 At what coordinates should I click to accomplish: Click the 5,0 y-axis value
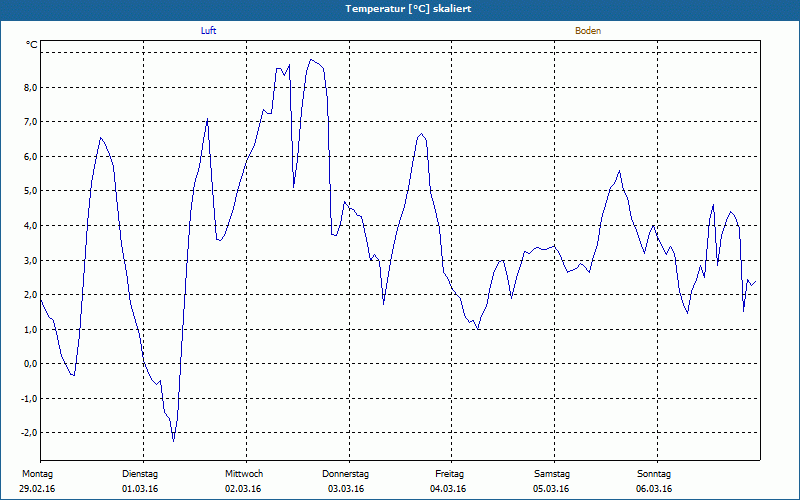click(x=31, y=191)
